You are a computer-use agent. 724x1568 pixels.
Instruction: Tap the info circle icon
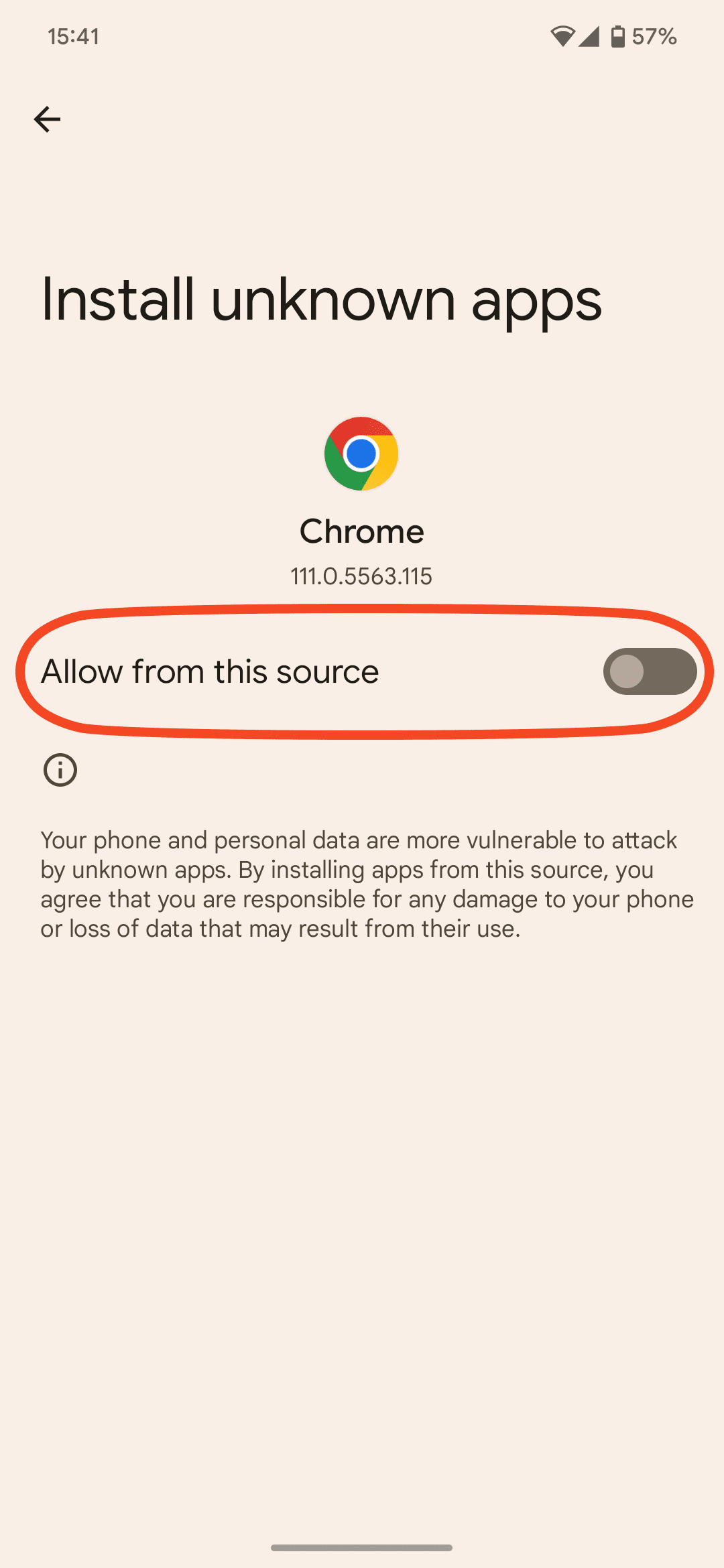[x=60, y=770]
